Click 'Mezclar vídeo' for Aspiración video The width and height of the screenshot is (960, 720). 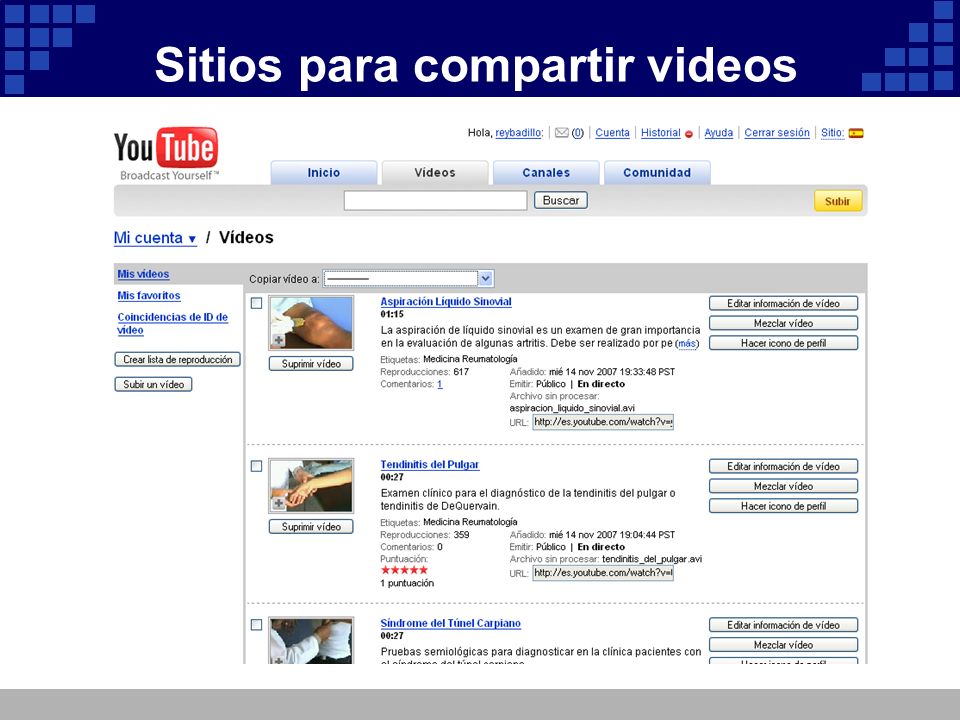coord(783,323)
